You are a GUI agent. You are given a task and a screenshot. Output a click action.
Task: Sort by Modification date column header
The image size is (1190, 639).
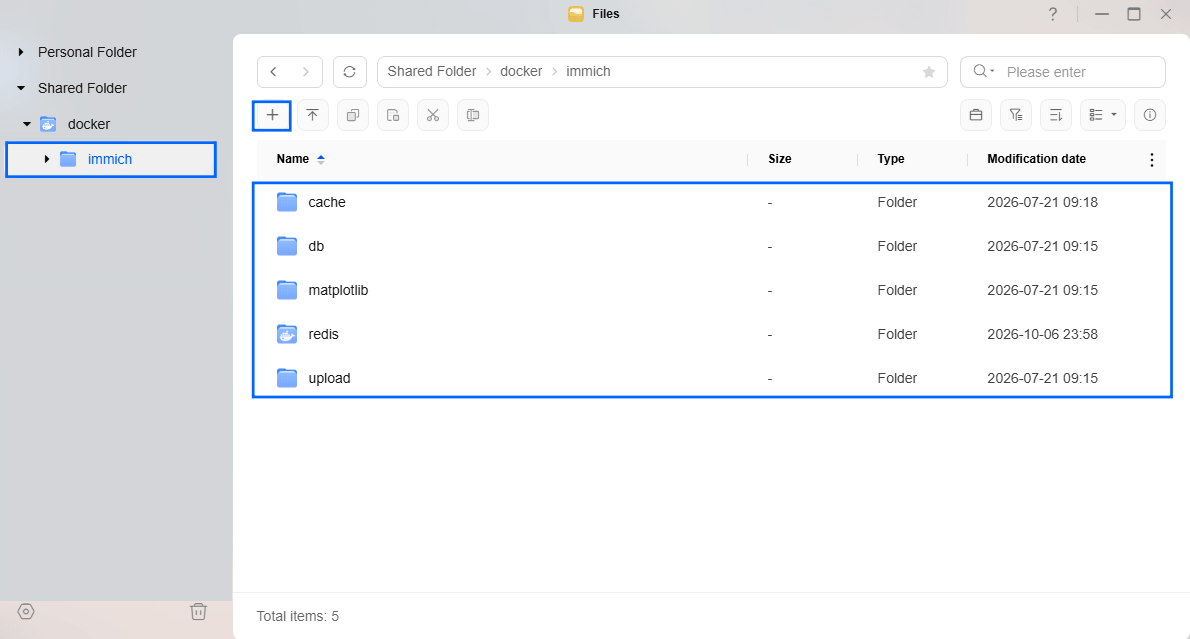(1037, 159)
